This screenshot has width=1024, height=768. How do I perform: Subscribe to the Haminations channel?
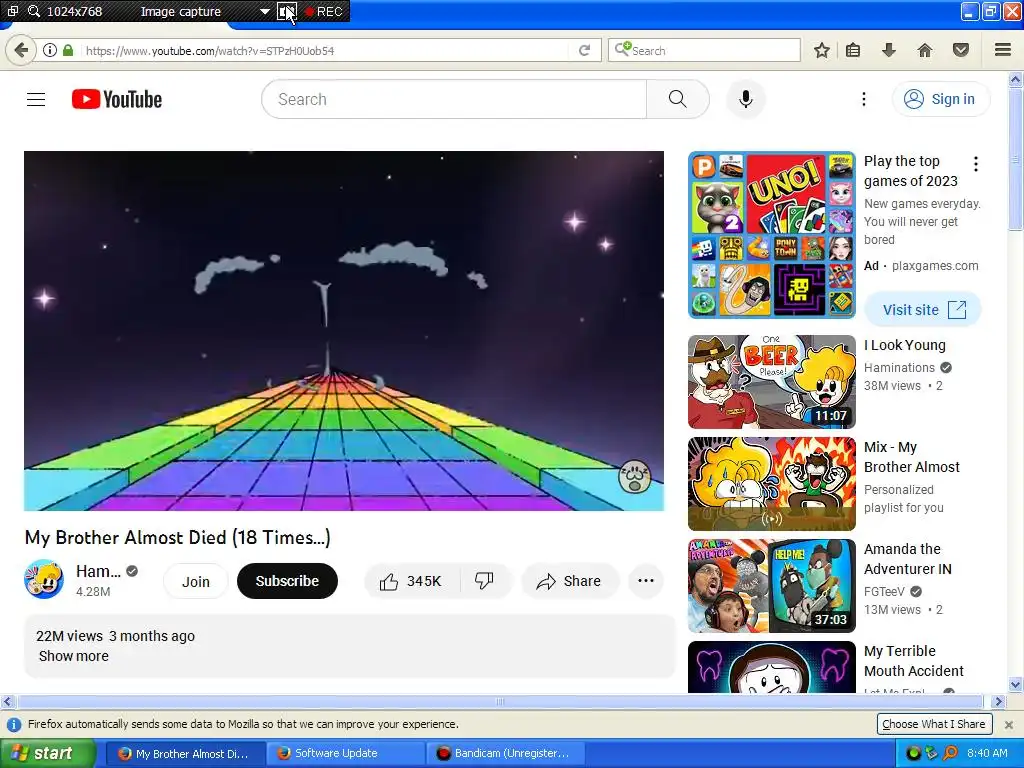[x=287, y=581]
